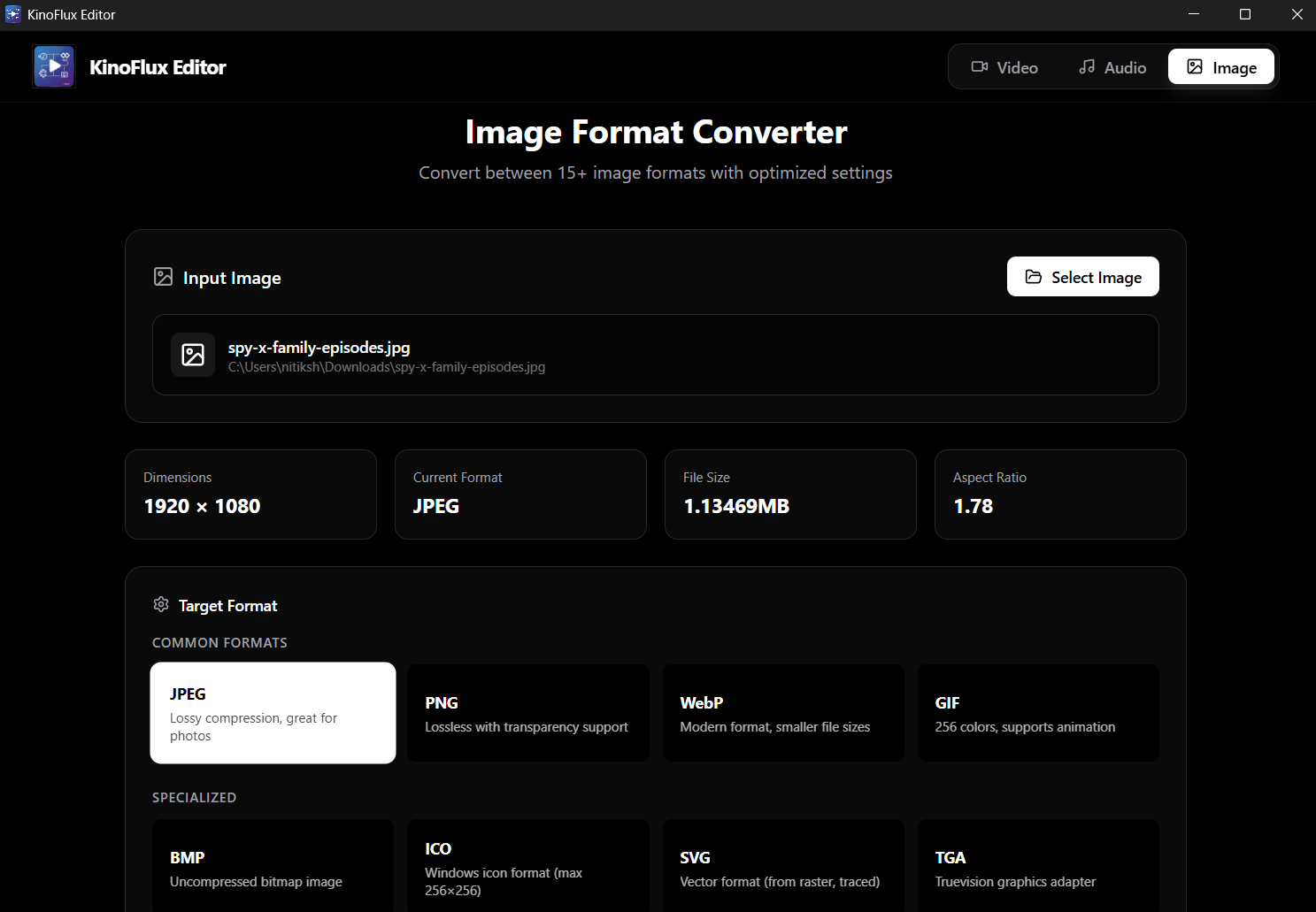The image size is (1316, 912).
Task: Click the image file thumbnail icon
Action: (x=193, y=355)
